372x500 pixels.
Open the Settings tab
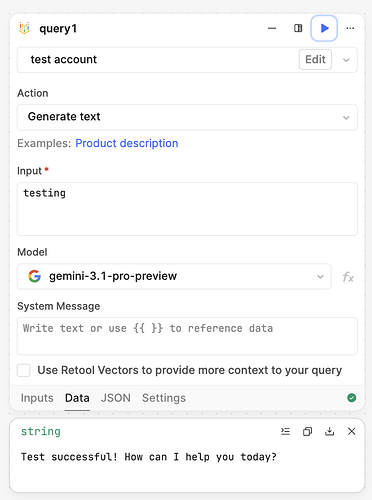point(164,398)
